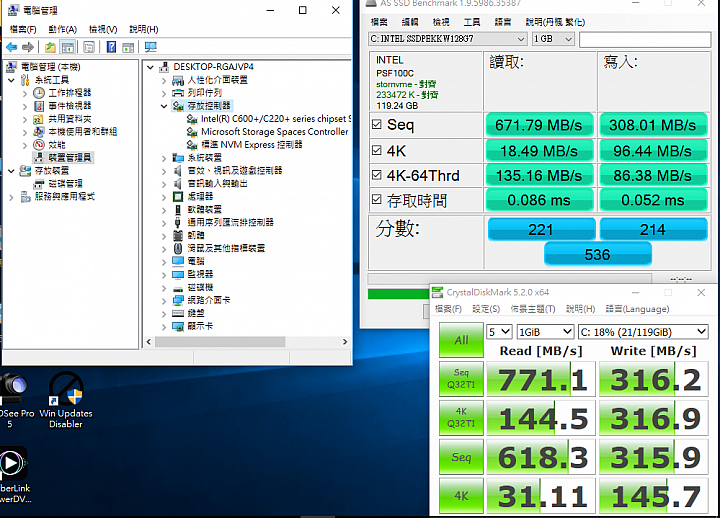The height and width of the screenshot is (518, 720).
Task: Select the 磁碟管理 disk icon in left tree
Action: (39, 184)
